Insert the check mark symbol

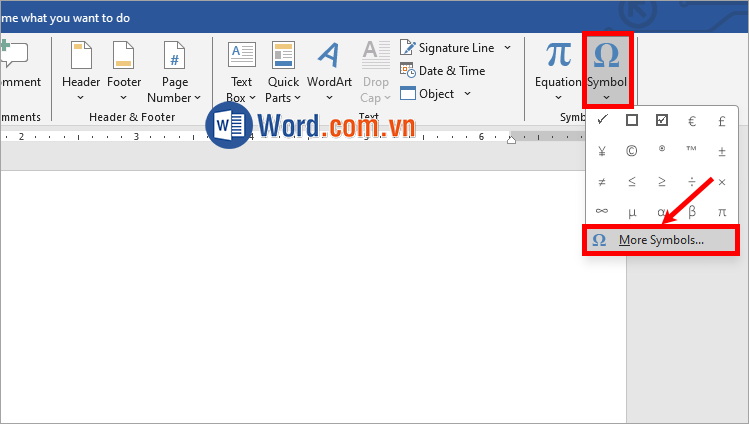602,120
